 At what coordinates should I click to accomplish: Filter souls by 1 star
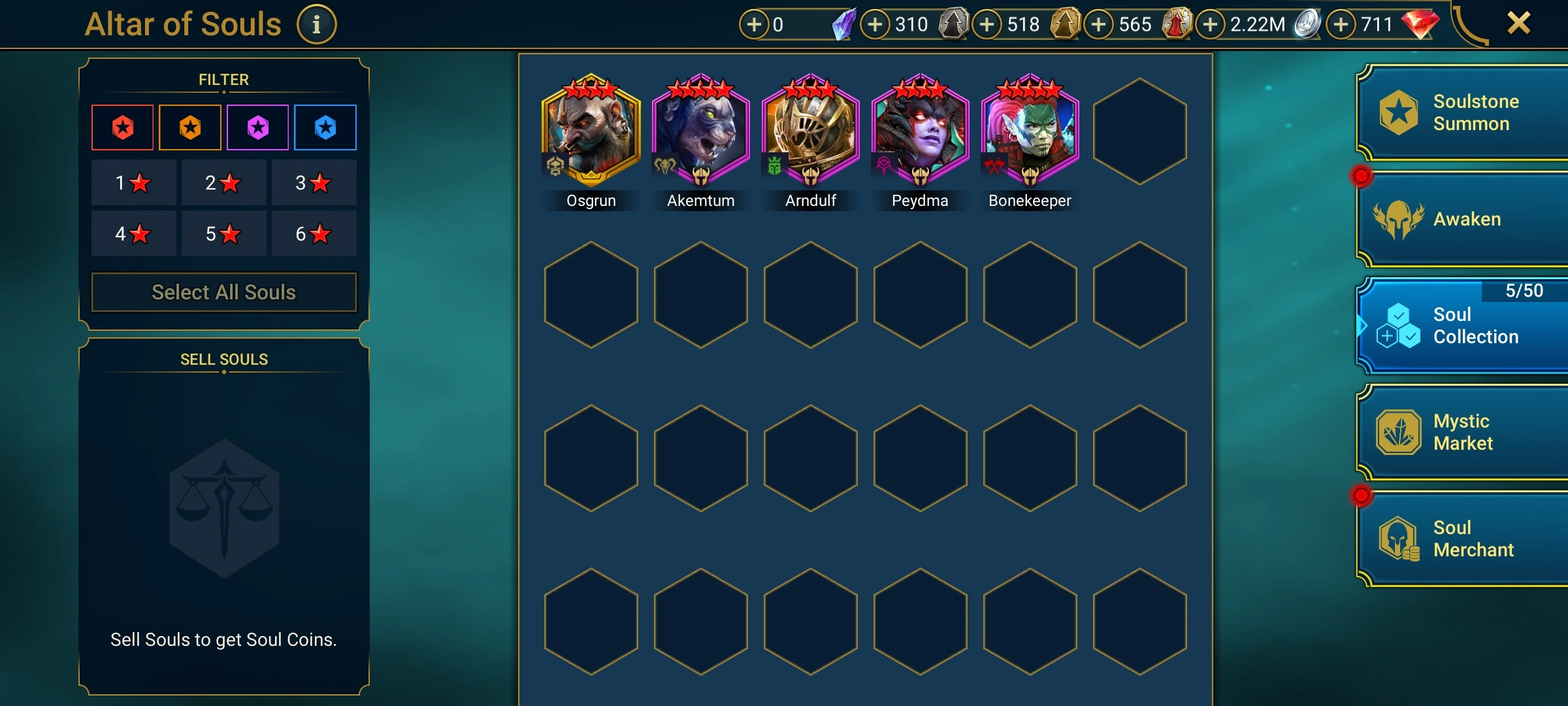coord(133,182)
